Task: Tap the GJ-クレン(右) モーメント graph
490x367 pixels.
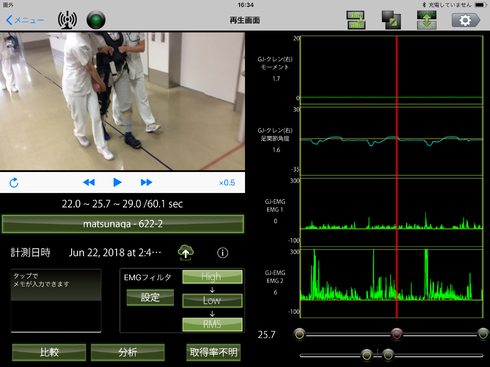Action: 392,70
